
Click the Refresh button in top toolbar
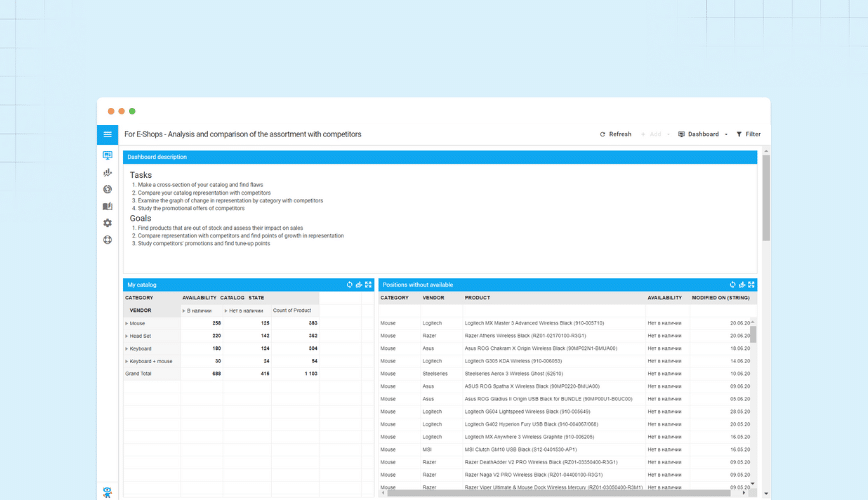(615, 134)
